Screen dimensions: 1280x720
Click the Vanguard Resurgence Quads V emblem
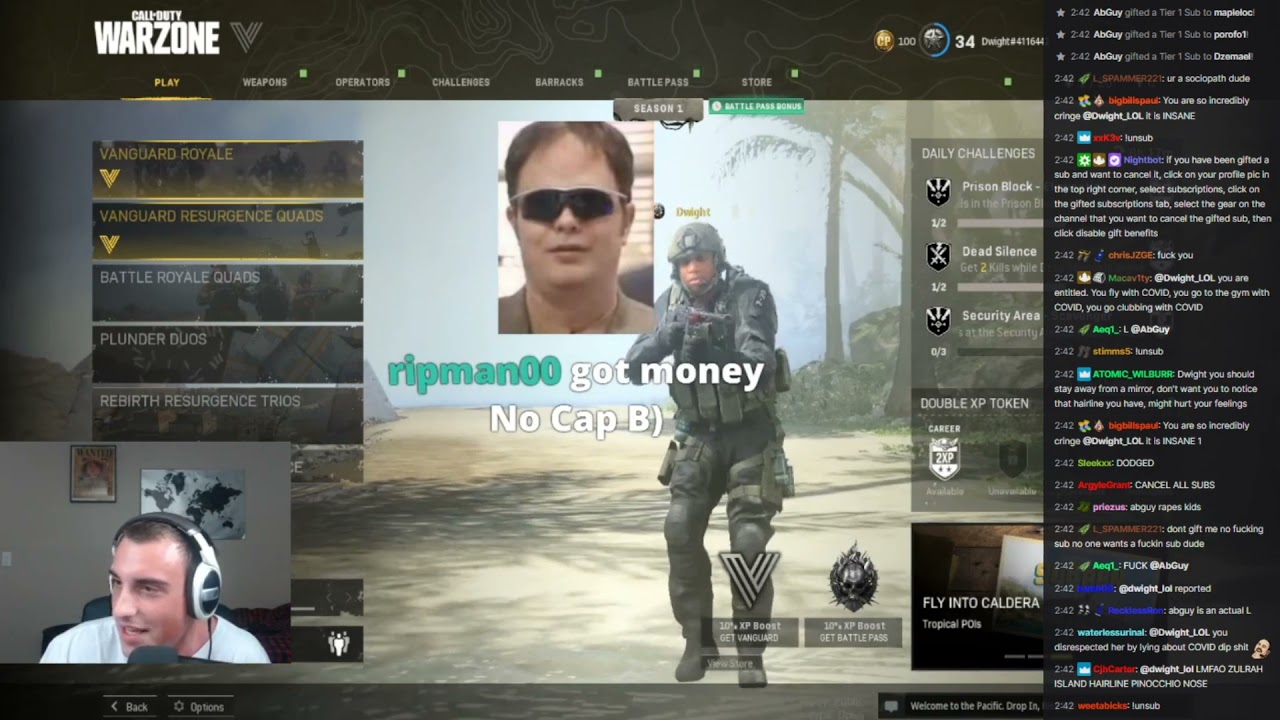point(110,243)
